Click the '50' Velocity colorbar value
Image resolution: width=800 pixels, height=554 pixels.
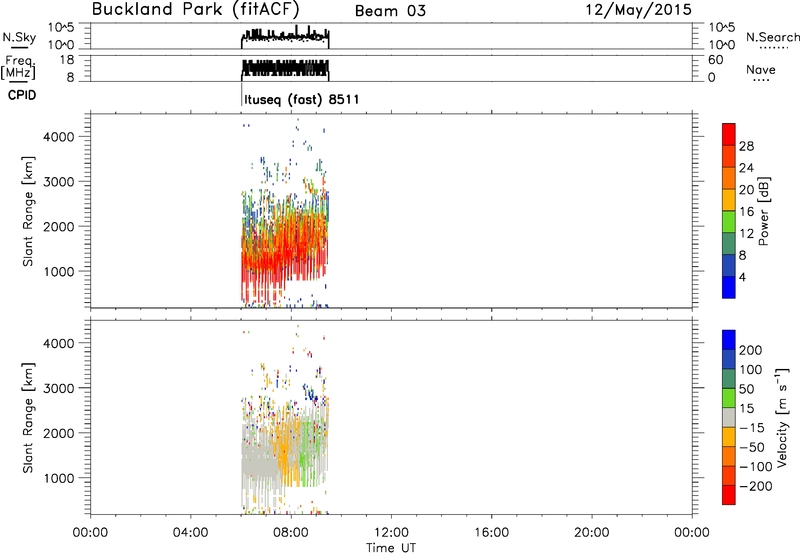point(746,389)
